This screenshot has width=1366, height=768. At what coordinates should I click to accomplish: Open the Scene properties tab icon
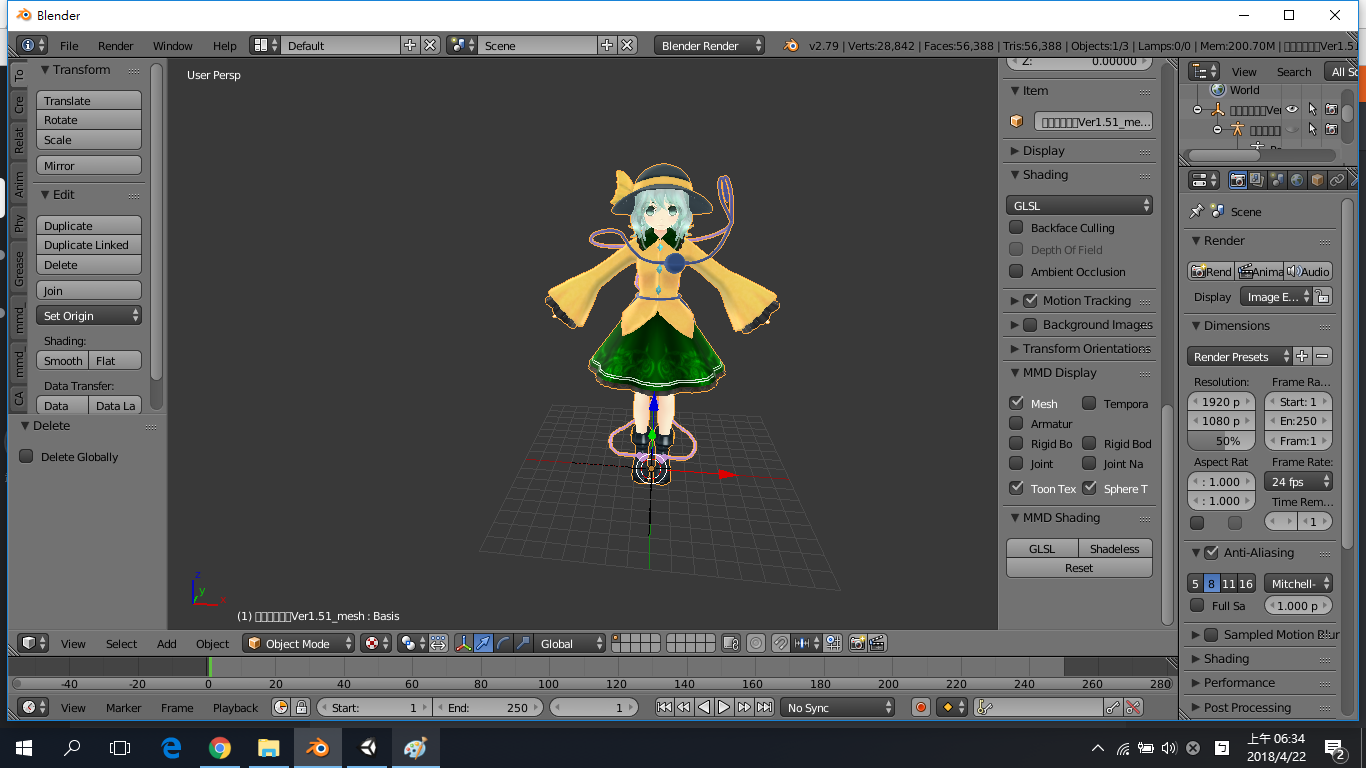point(1277,180)
